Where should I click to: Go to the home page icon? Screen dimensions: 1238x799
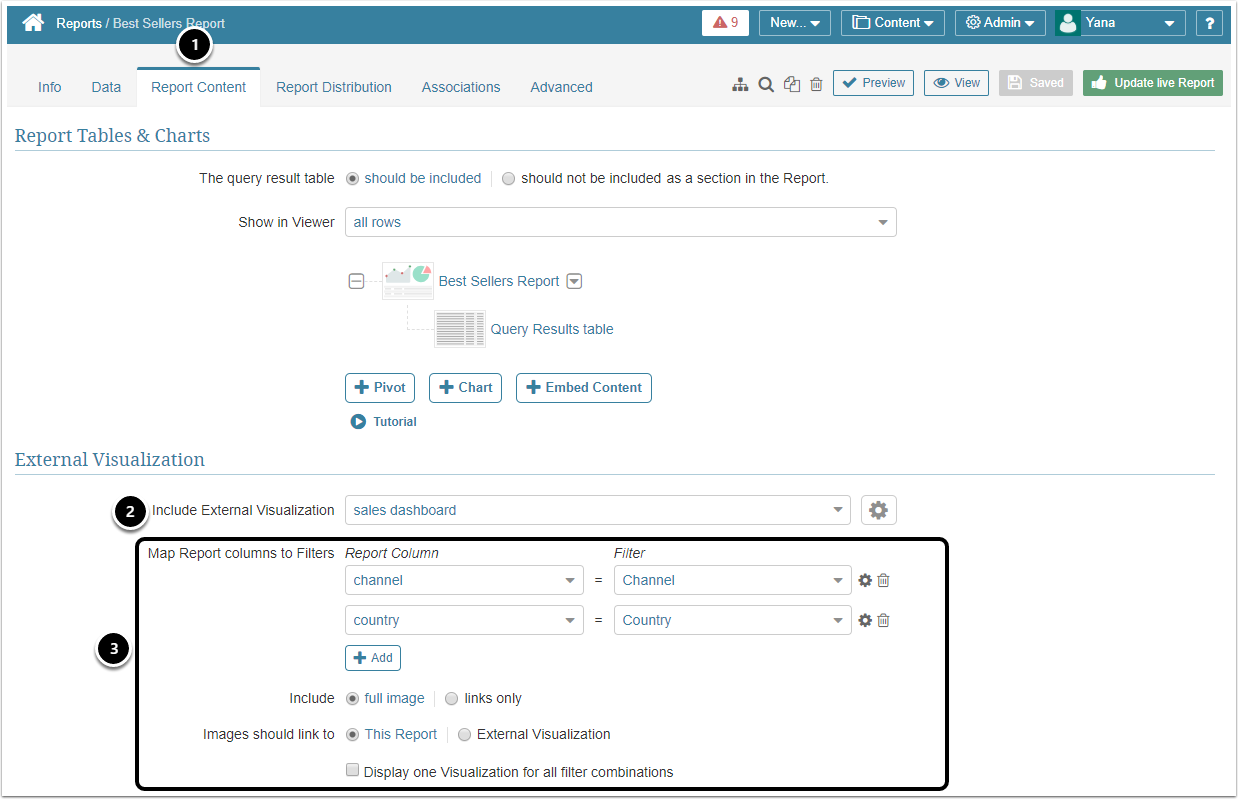point(33,22)
